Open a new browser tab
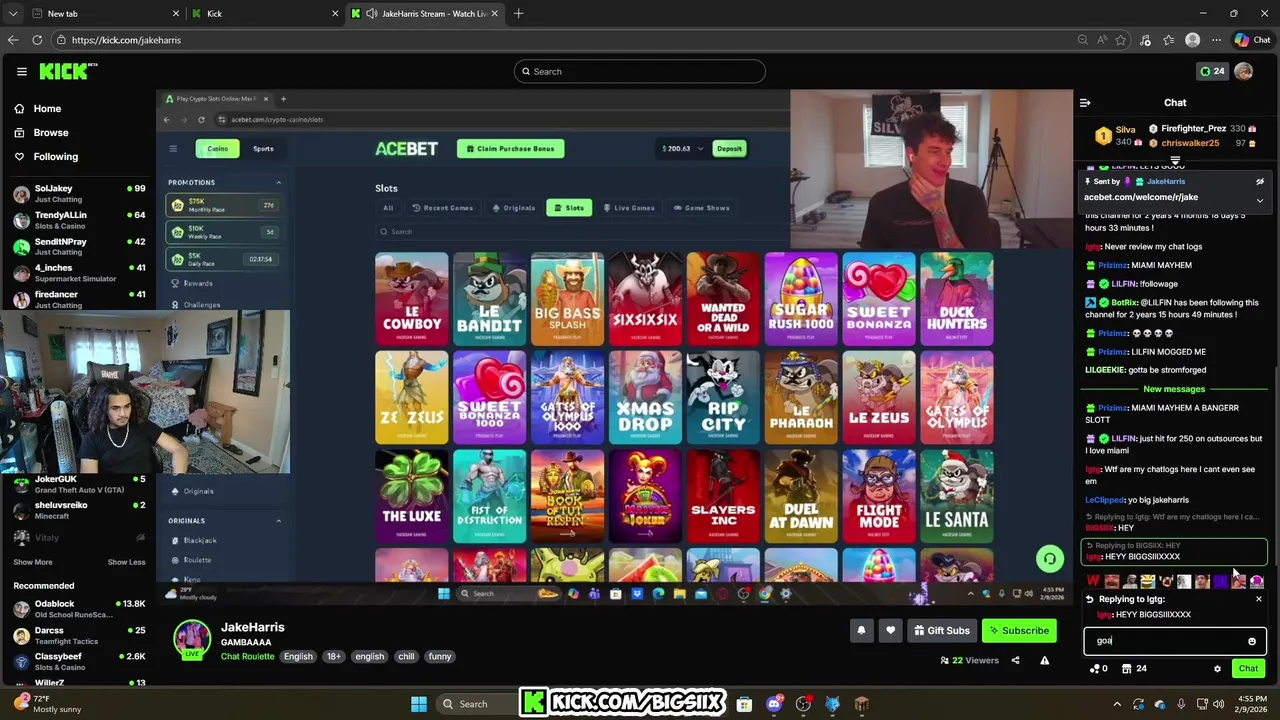 click(x=518, y=13)
